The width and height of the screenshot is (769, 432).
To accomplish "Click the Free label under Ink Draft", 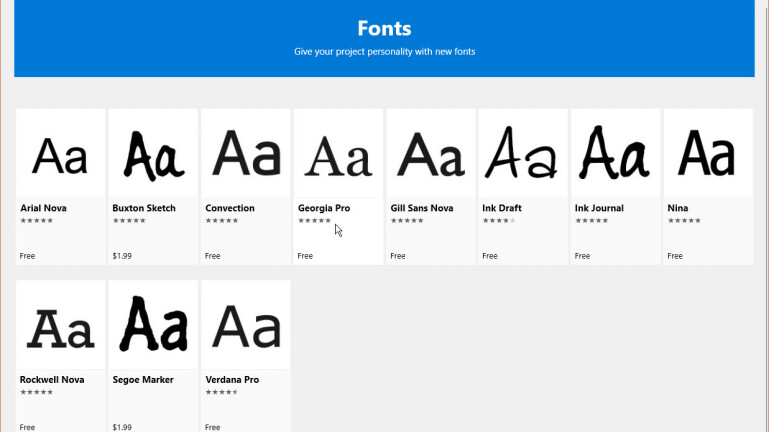I will [x=490, y=256].
